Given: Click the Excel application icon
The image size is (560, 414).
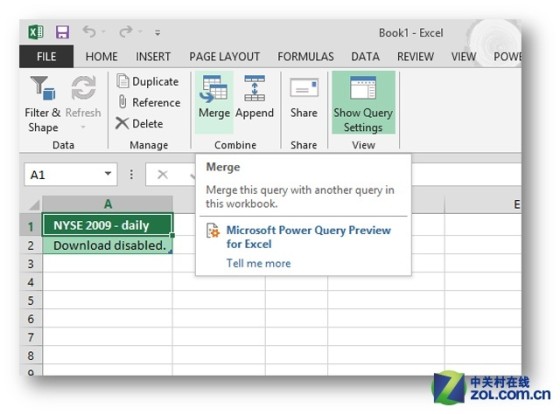Looking at the screenshot, I should click(x=36, y=32).
